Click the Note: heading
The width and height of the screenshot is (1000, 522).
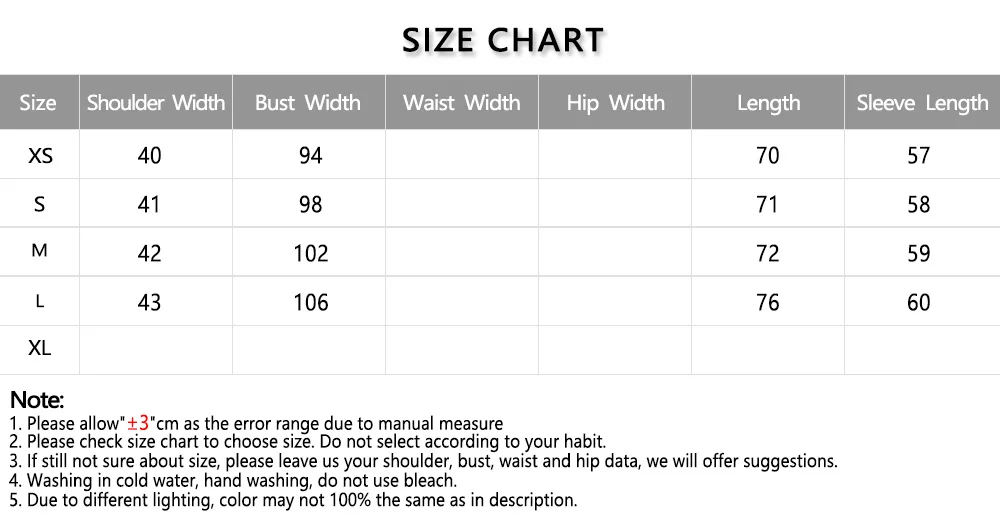[x=37, y=401]
